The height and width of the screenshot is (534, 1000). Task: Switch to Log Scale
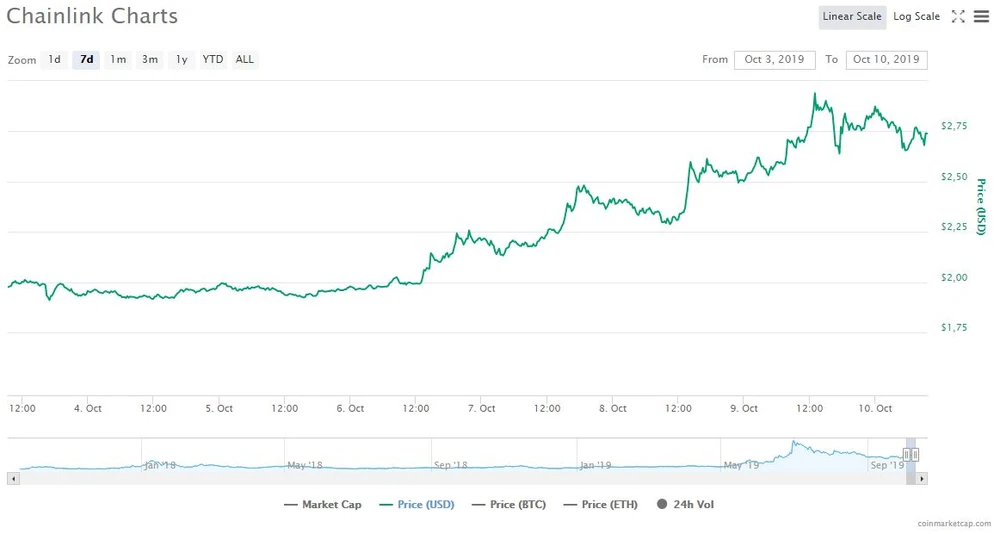click(x=916, y=17)
